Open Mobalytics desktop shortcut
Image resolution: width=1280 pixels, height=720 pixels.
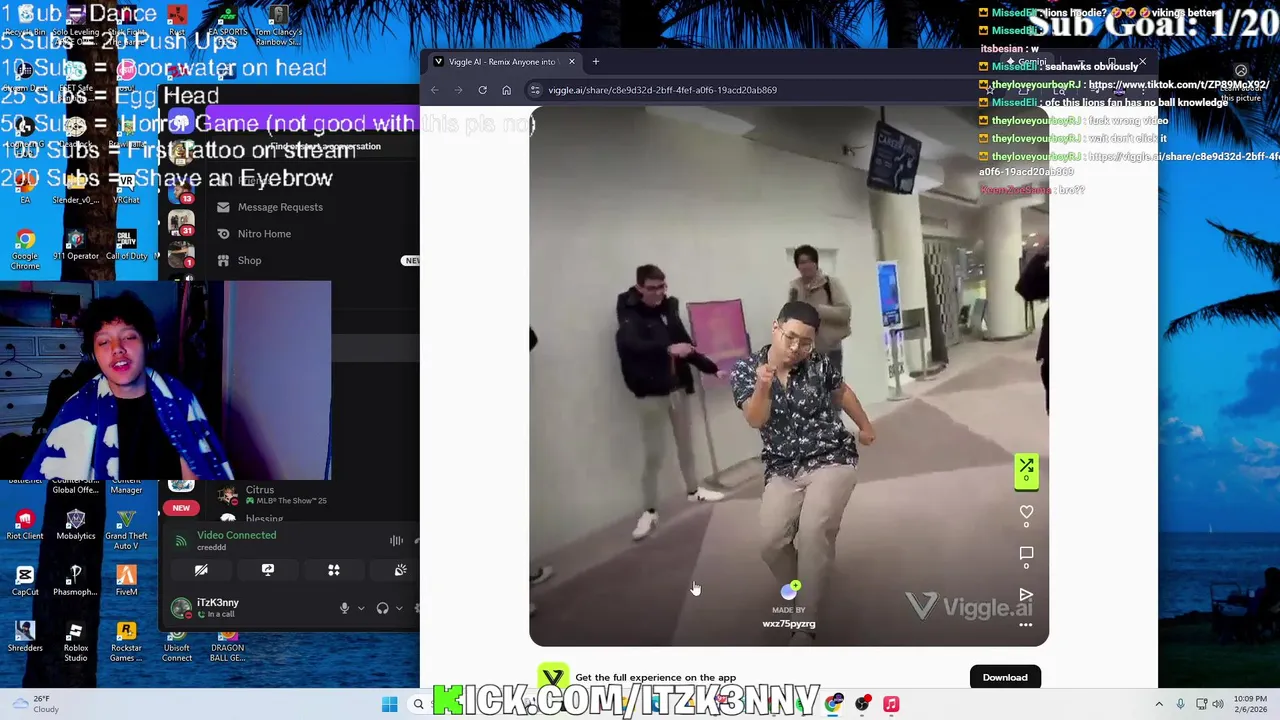tap(76, 525)
